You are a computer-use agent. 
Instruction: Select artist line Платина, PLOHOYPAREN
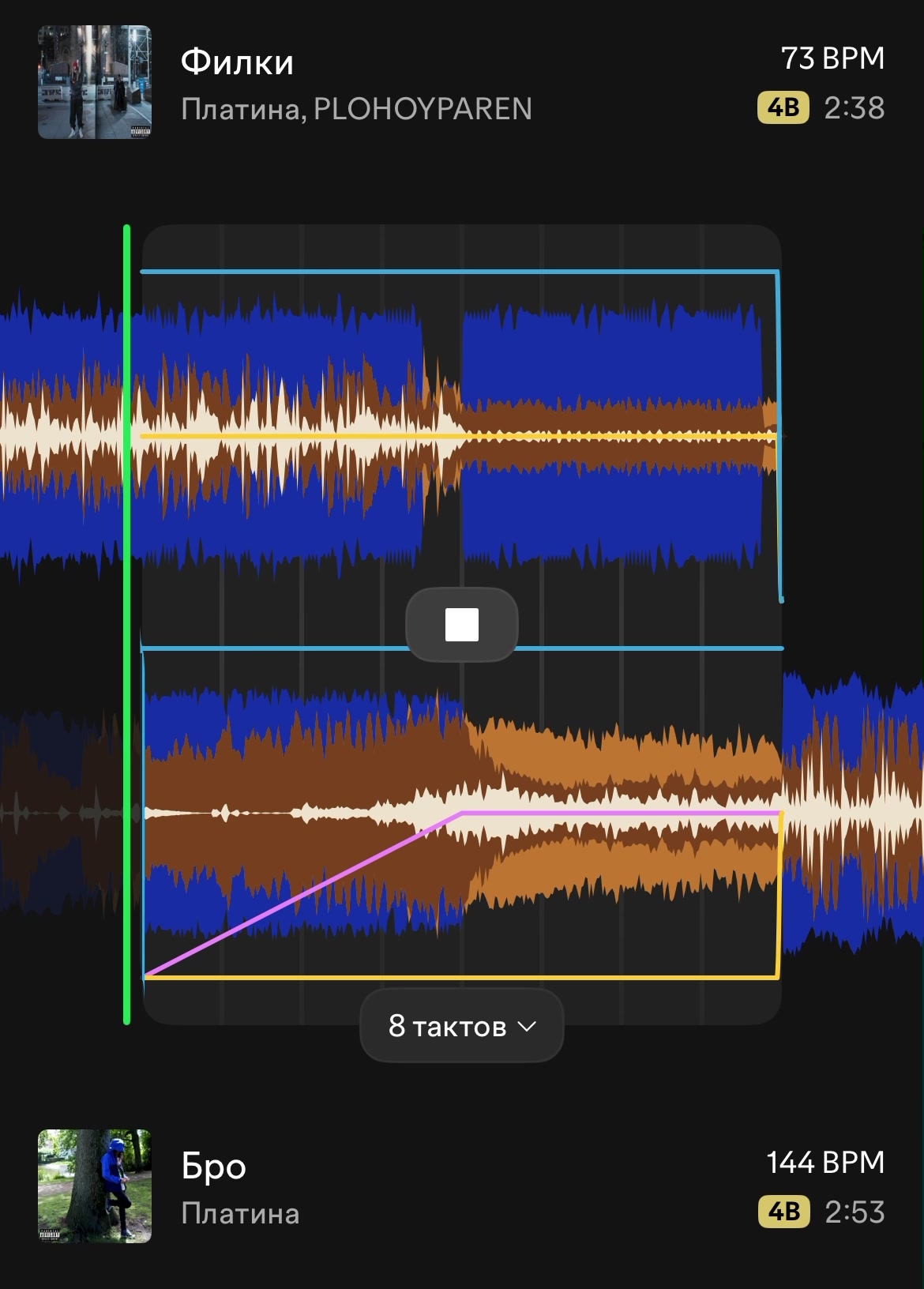pos(356,109)
